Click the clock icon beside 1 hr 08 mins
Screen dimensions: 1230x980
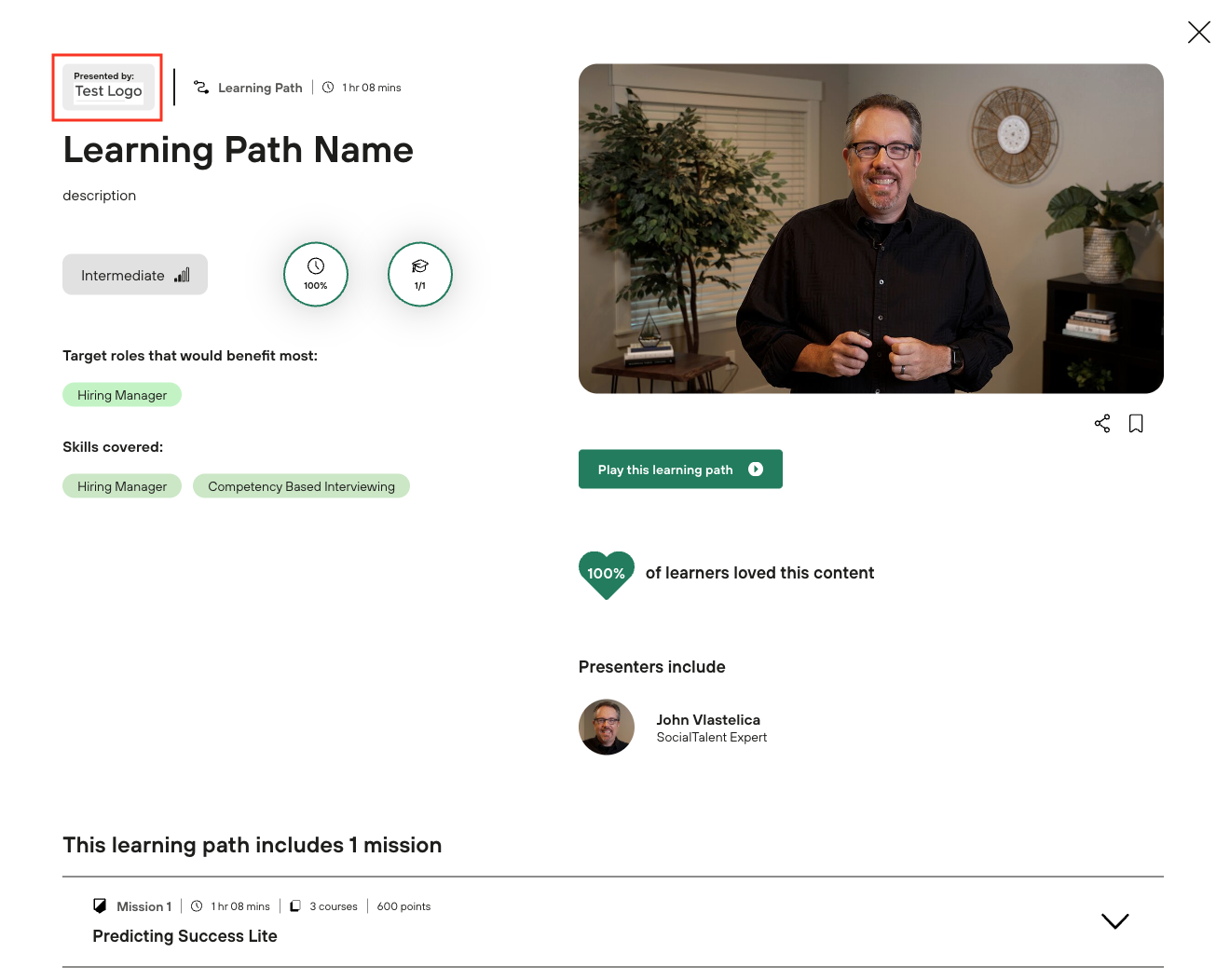(x=328, y=88)
